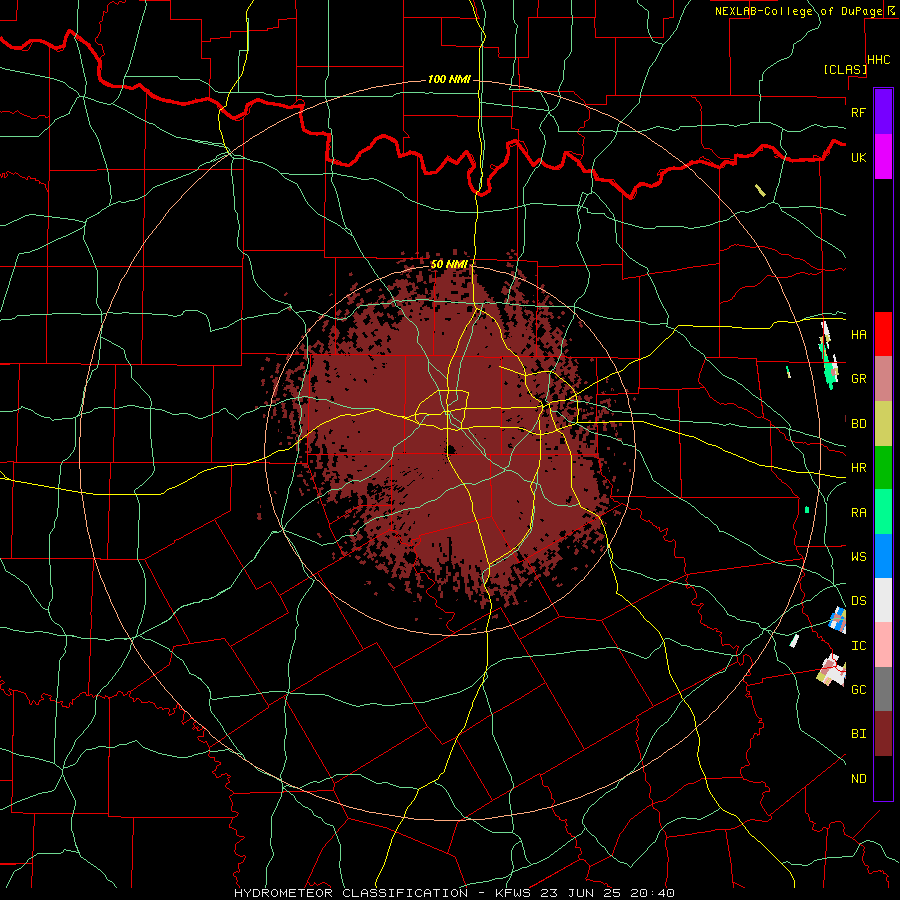Image resolution: width=900 pixels, height=900 pixels.
Task: Click the 100 NMI range ring label
Action: tap(449, 79)
